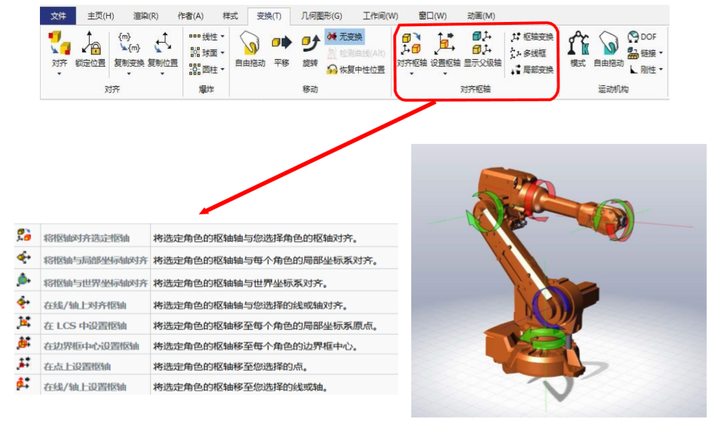Activate the 自由拖动 free drag tool in 移动 group
The image size is (720, 421).
tap(250, 47)
